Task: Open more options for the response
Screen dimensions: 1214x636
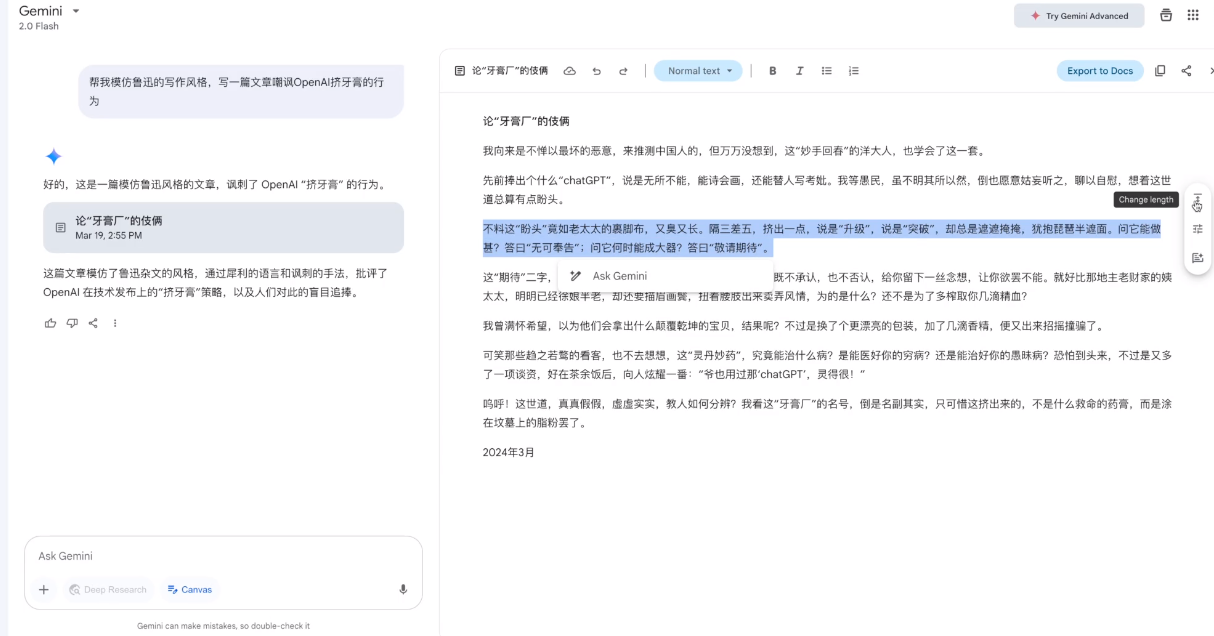Action: click(115, 323)
